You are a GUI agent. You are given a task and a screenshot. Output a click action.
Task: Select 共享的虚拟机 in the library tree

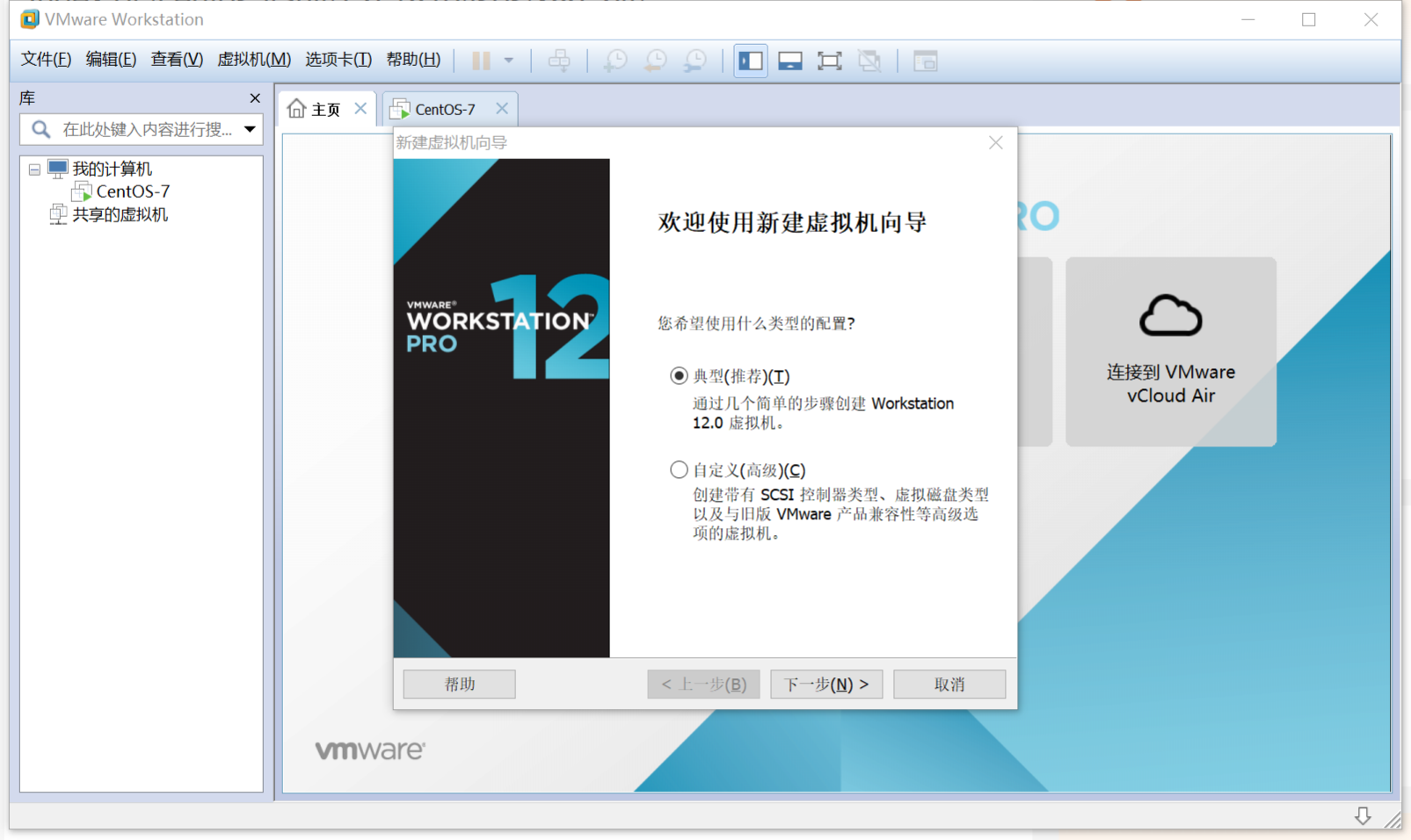[120, 214]
